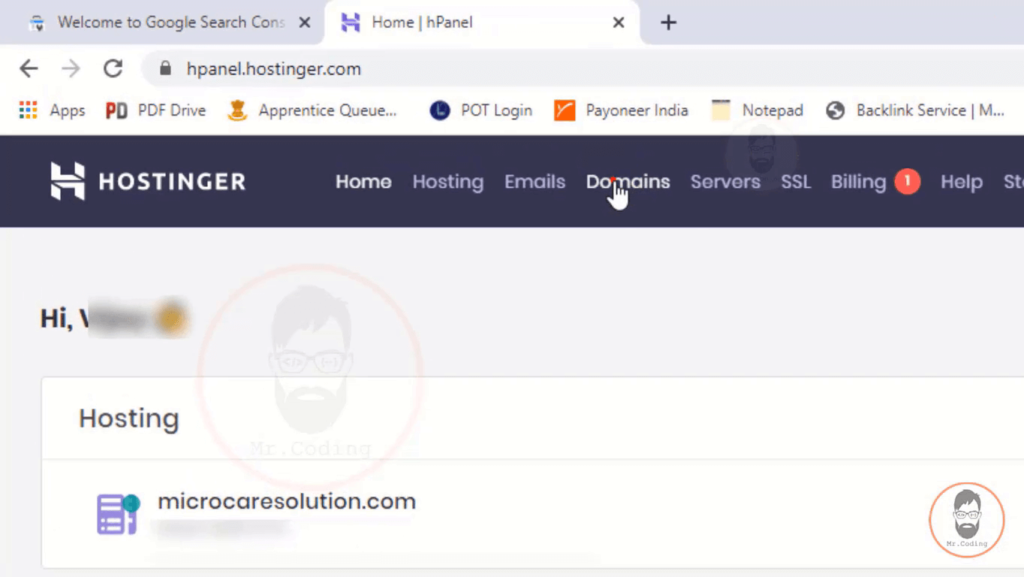Open the Emails menu item
The image size is (1024, 577).
point(535,181)
